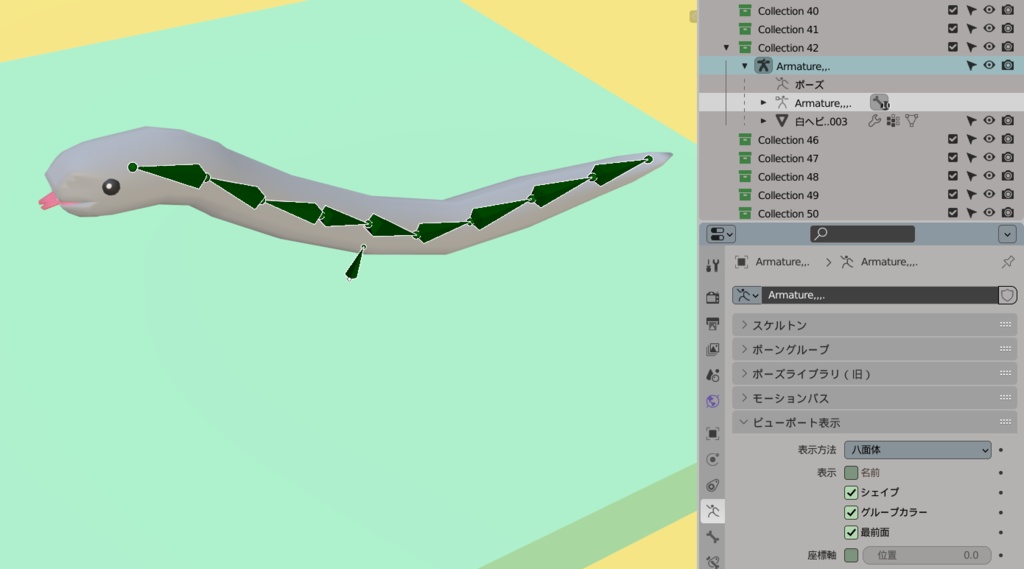Disable the シェイプ (shapes) checkbox
This screenshot has width=1024, height=569.
(851, 493)
